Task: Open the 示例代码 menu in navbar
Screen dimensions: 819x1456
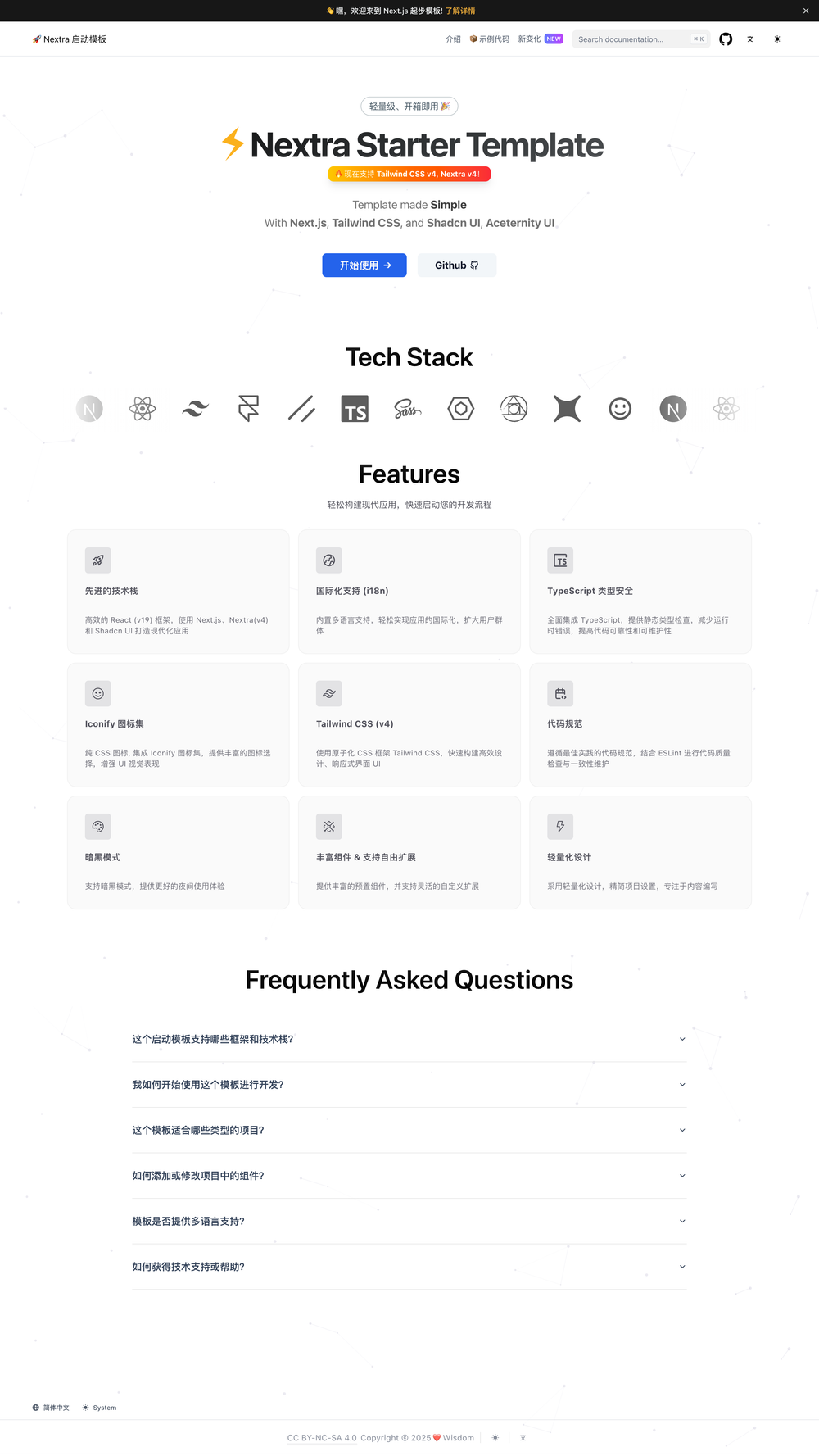Action: (490, 39)
